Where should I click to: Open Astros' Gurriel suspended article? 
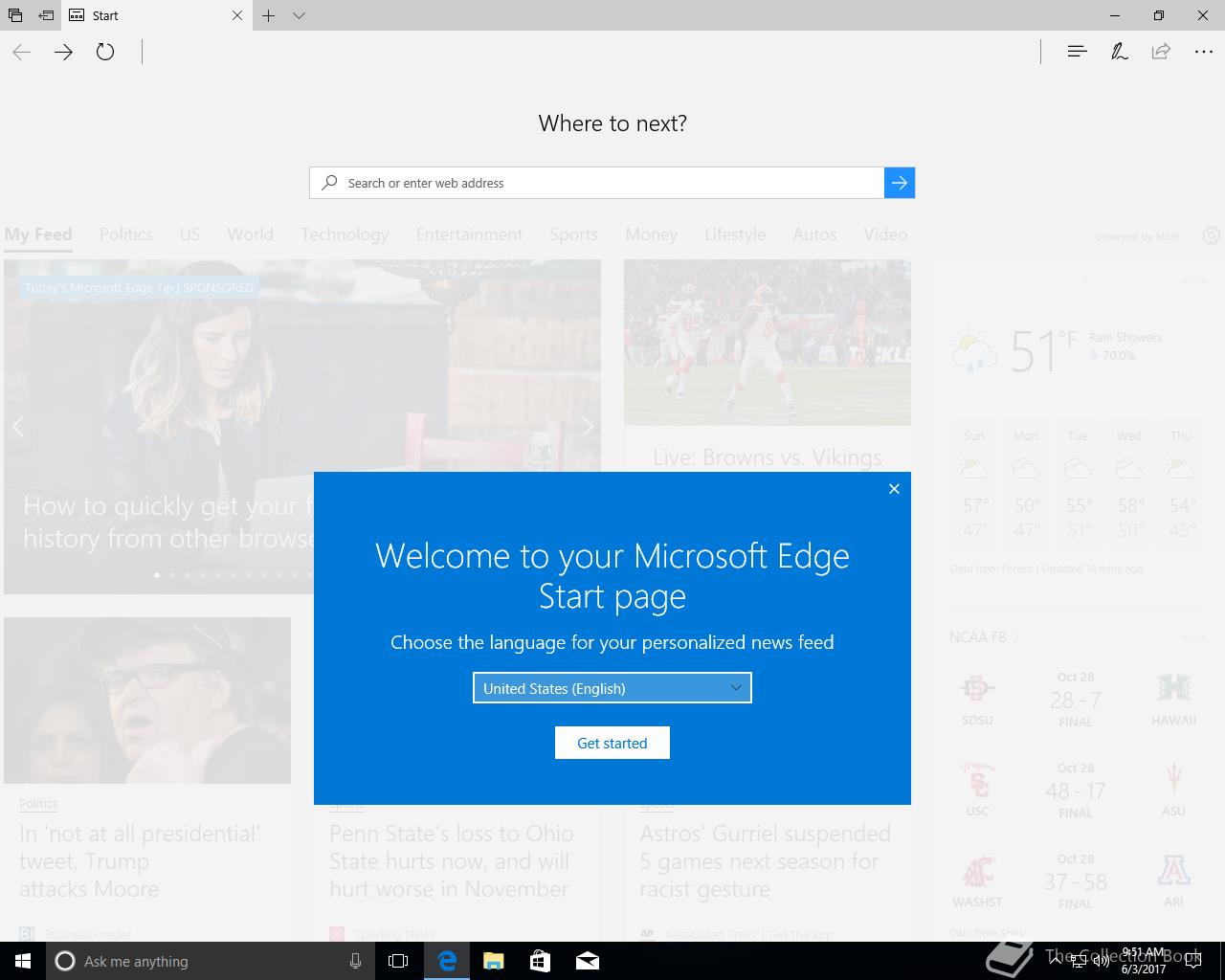click(x=765, y=861)
